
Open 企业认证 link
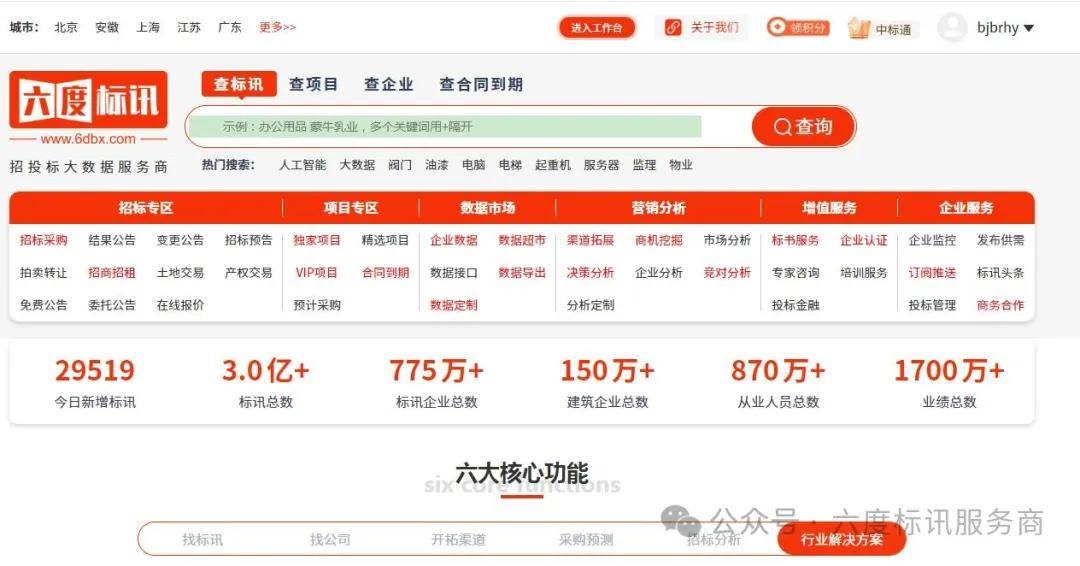pyautogui.click(x=864, y=240)
